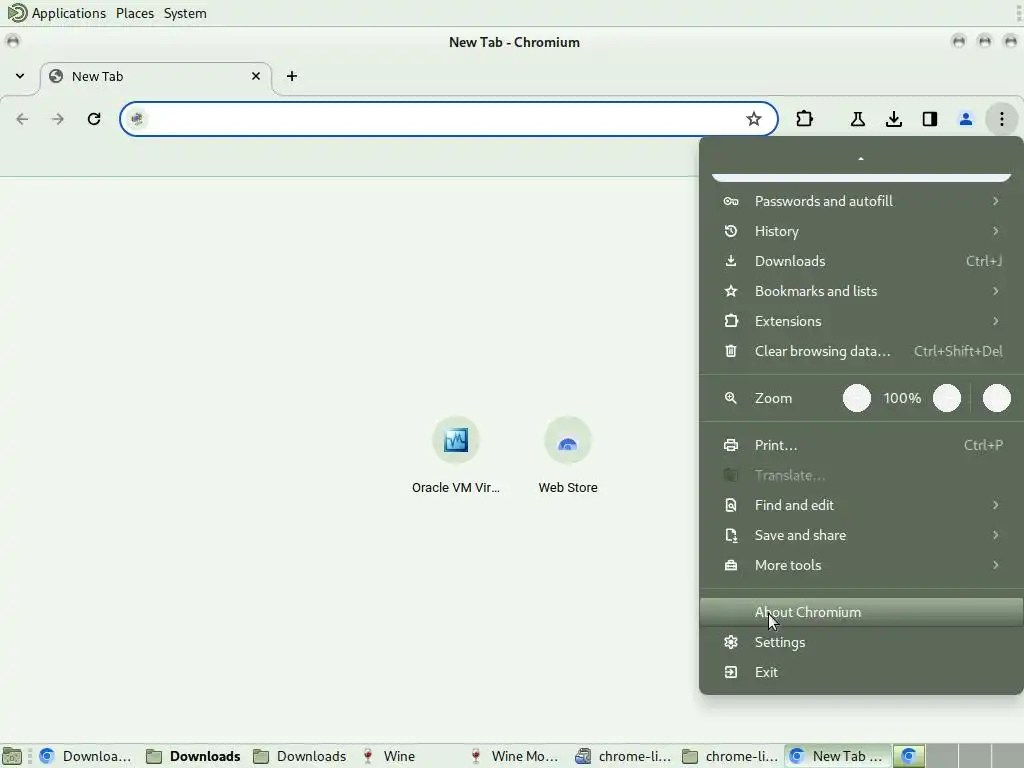Close the three-dot Chromium menu button
This screenshot has width=1024, height=768.
[x=1002, y=119]
